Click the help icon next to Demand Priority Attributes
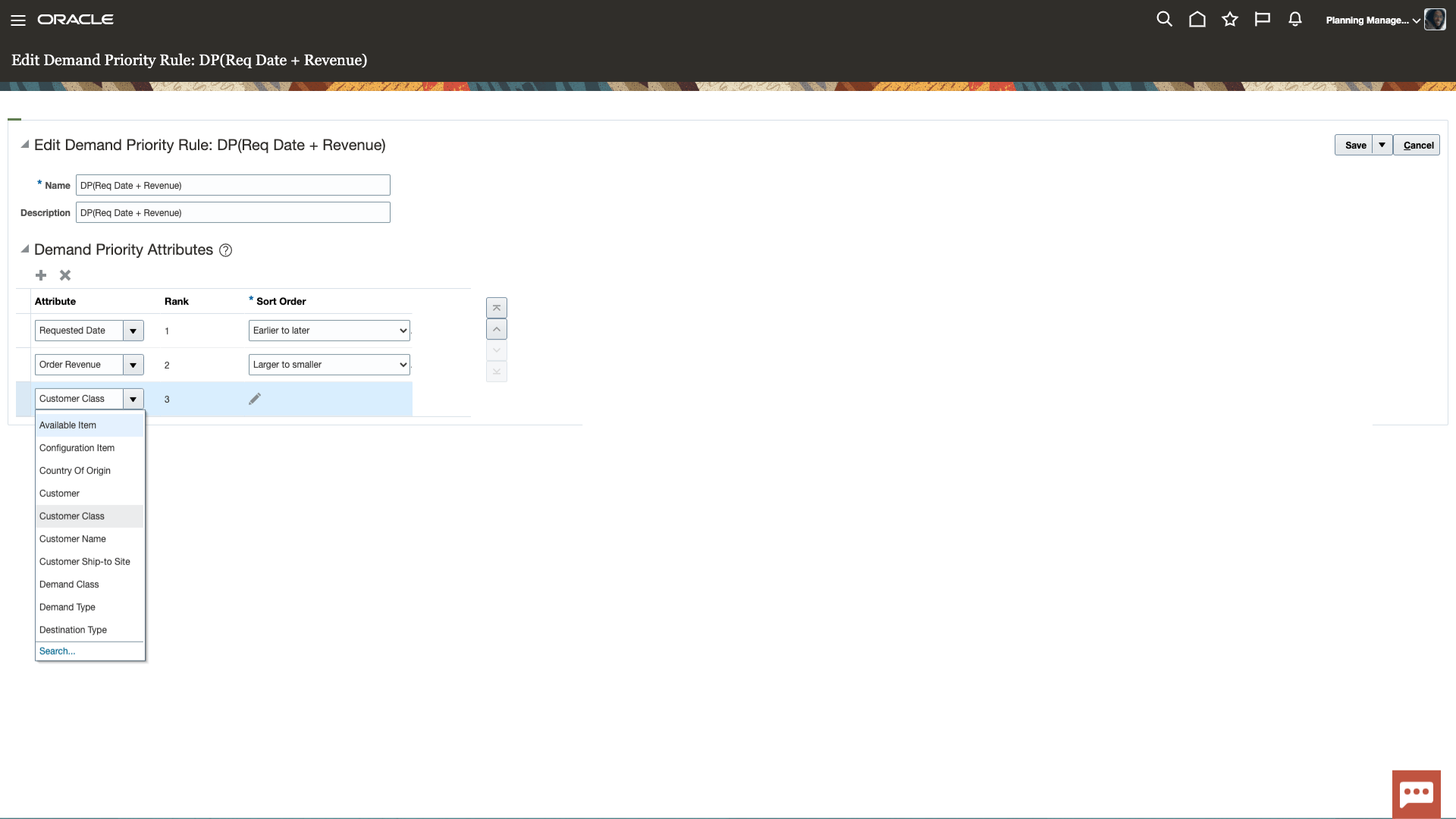The width and height of the screenshot is (1456, 819). (x=225, y=250)
